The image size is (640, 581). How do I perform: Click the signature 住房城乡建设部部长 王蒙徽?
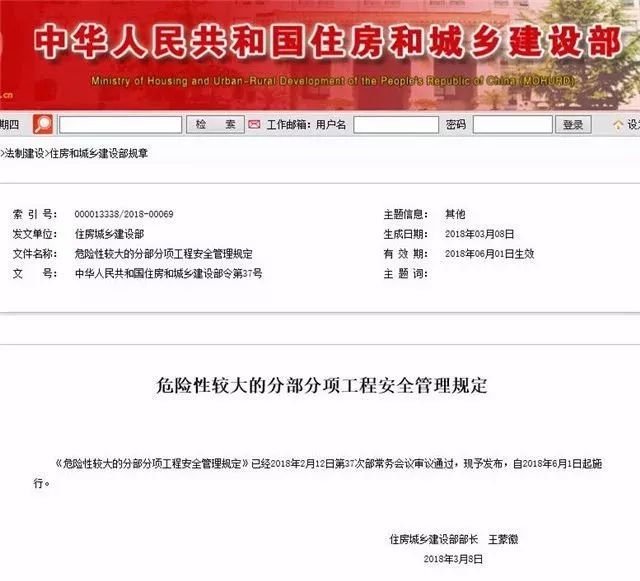click(454, 539)
